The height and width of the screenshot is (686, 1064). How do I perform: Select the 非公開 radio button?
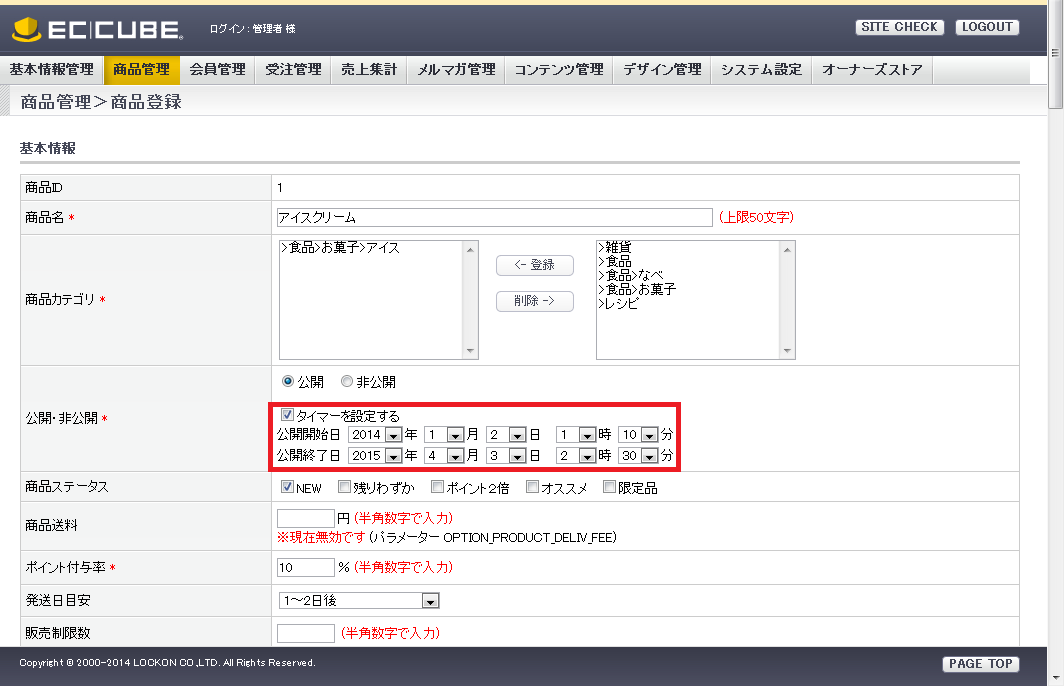point(347,381)
